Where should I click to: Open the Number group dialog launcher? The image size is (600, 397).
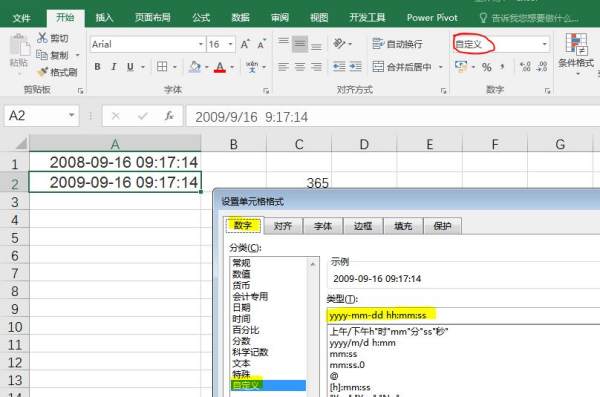point(548,91)
